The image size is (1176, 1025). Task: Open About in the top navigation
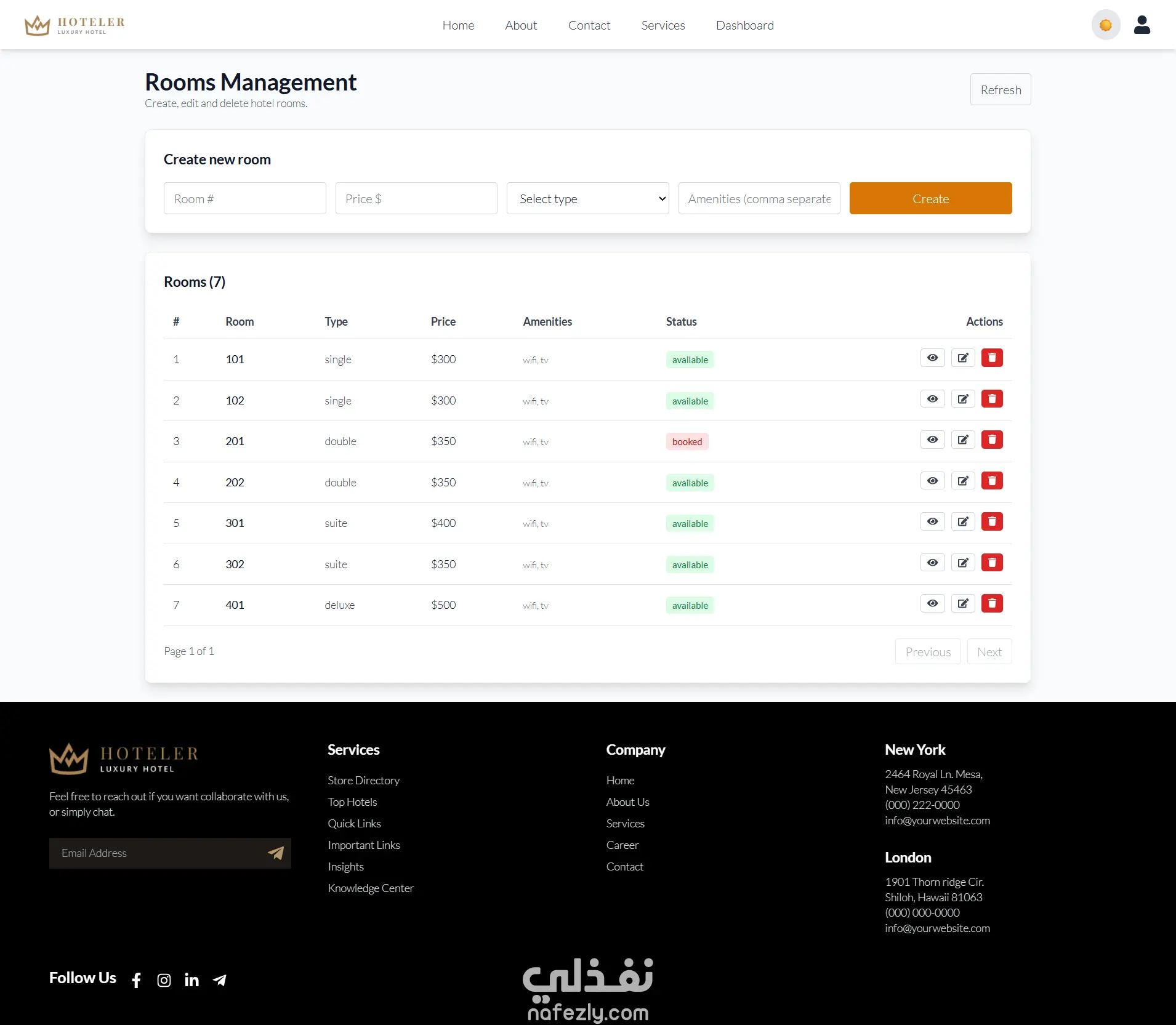tap(521, 25)
